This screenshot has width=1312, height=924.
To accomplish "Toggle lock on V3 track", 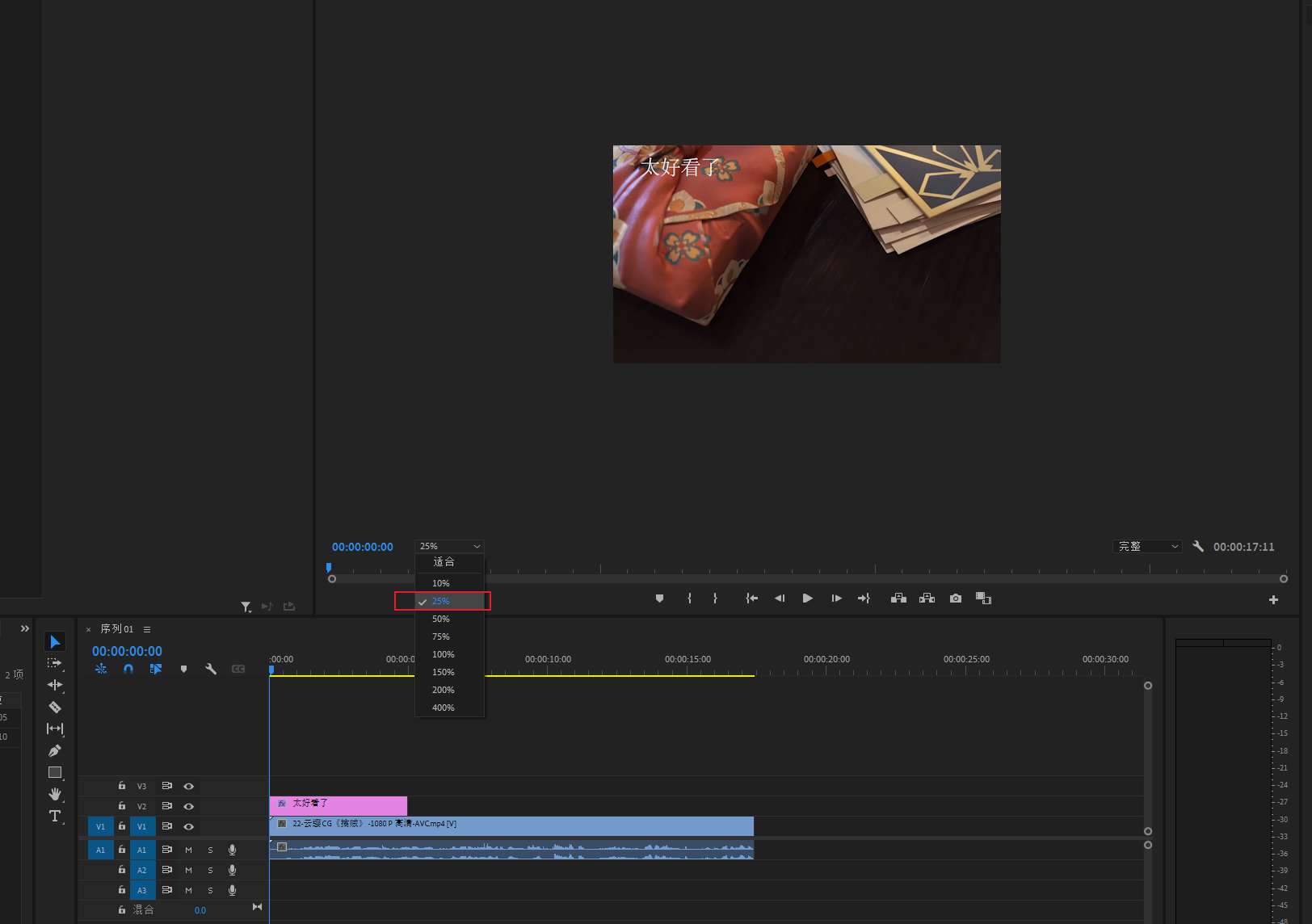I will tap(122, 786).
